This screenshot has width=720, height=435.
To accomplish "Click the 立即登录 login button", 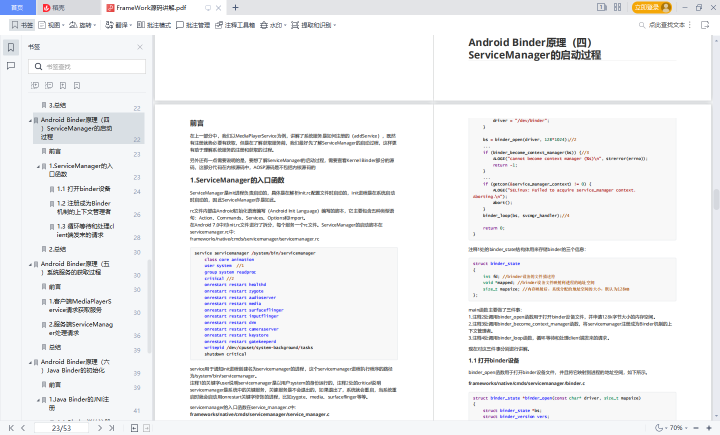I will pyautogui.click(x=652, y=7).
